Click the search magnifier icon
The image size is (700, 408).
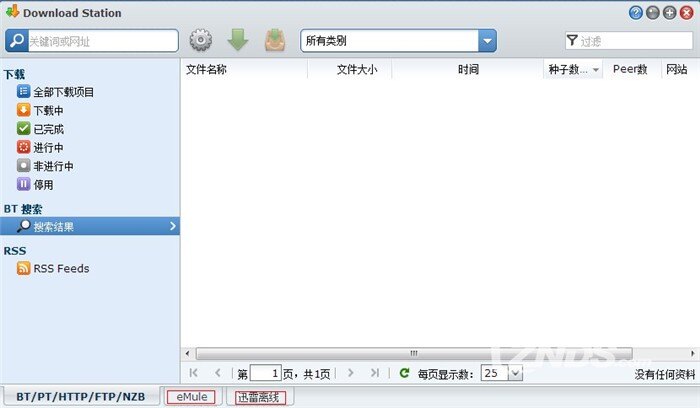tap(17, 41)
